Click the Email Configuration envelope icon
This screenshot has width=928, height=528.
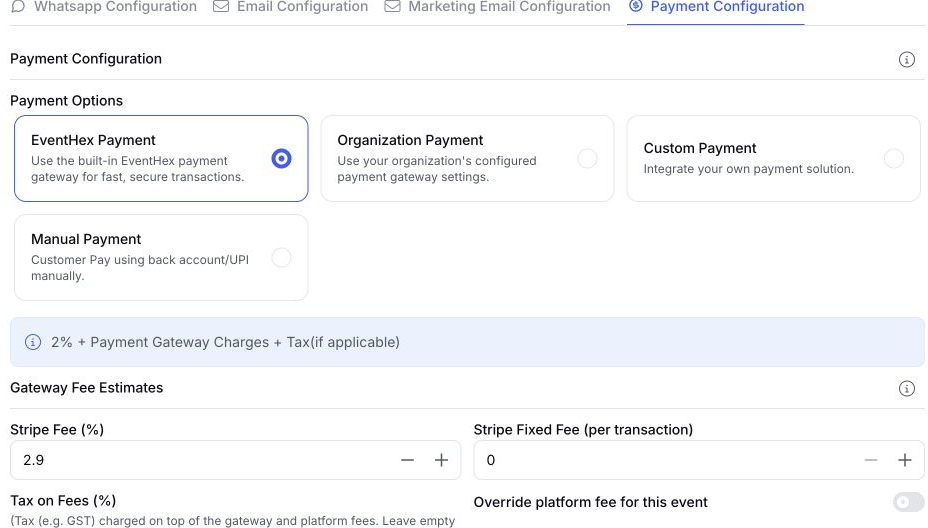tap(221, 7)
